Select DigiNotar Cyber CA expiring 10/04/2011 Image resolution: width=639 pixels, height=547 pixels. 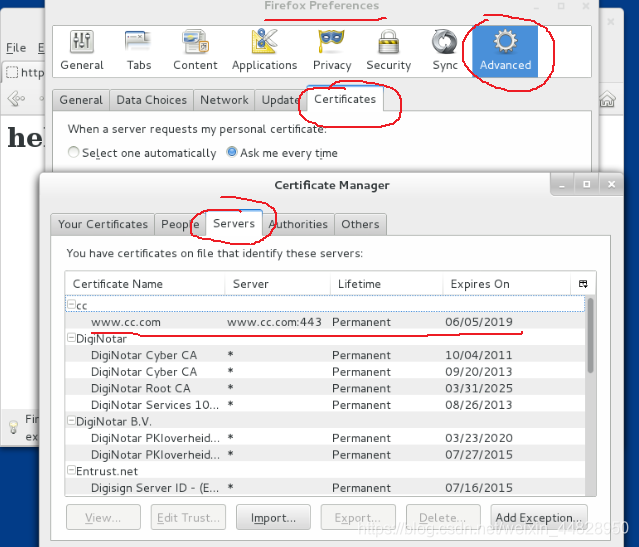(325, 355)
